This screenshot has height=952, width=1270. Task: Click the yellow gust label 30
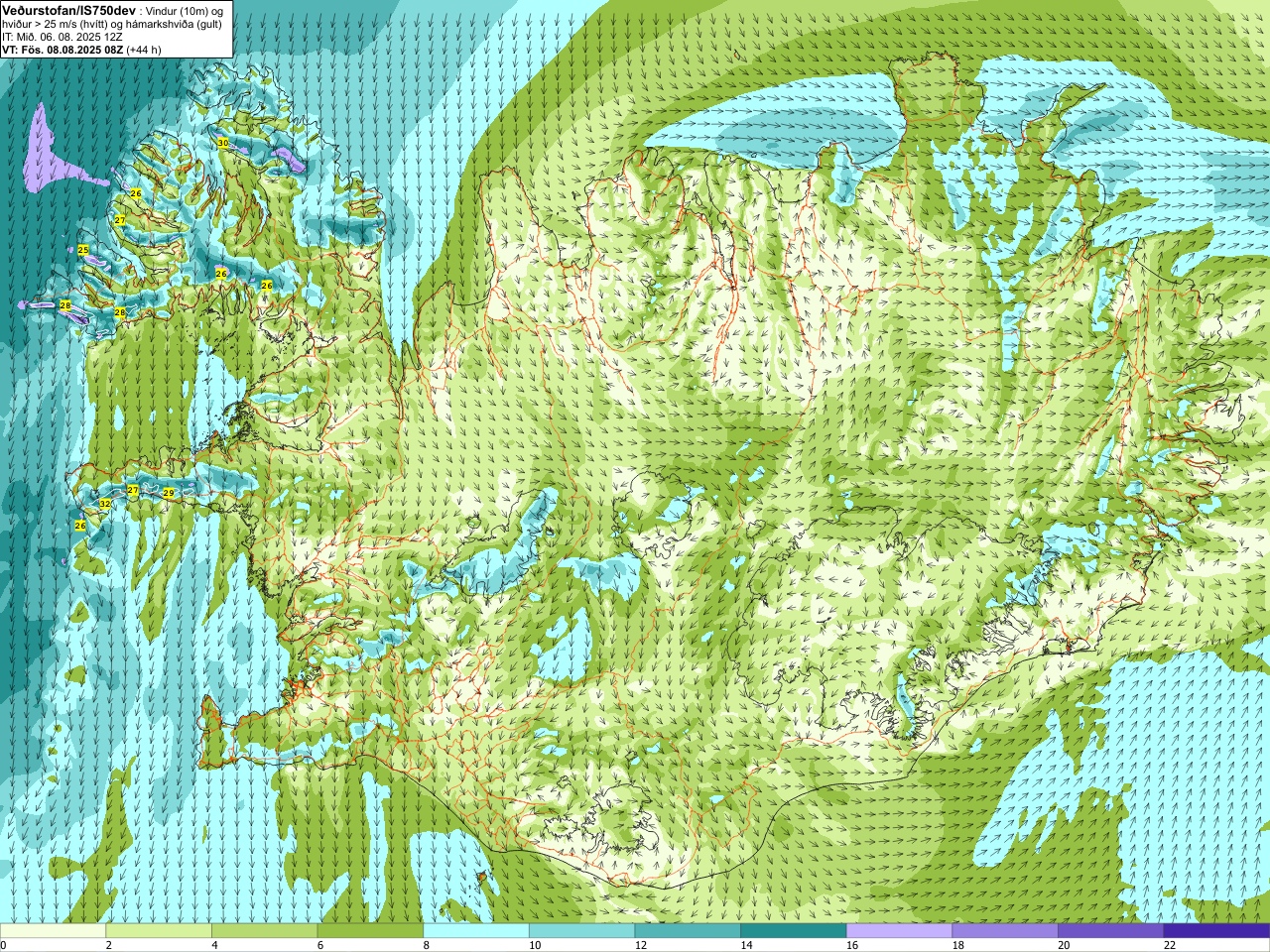click(222, 143)
